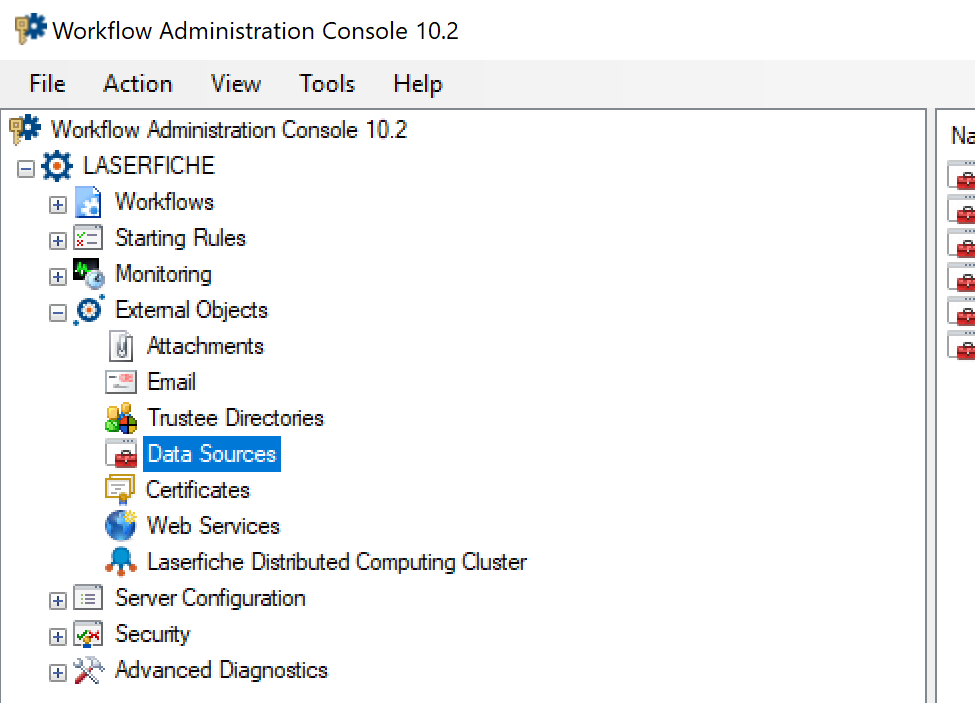
Task: Expand the Server Configuration node
Action: point(58,600)
